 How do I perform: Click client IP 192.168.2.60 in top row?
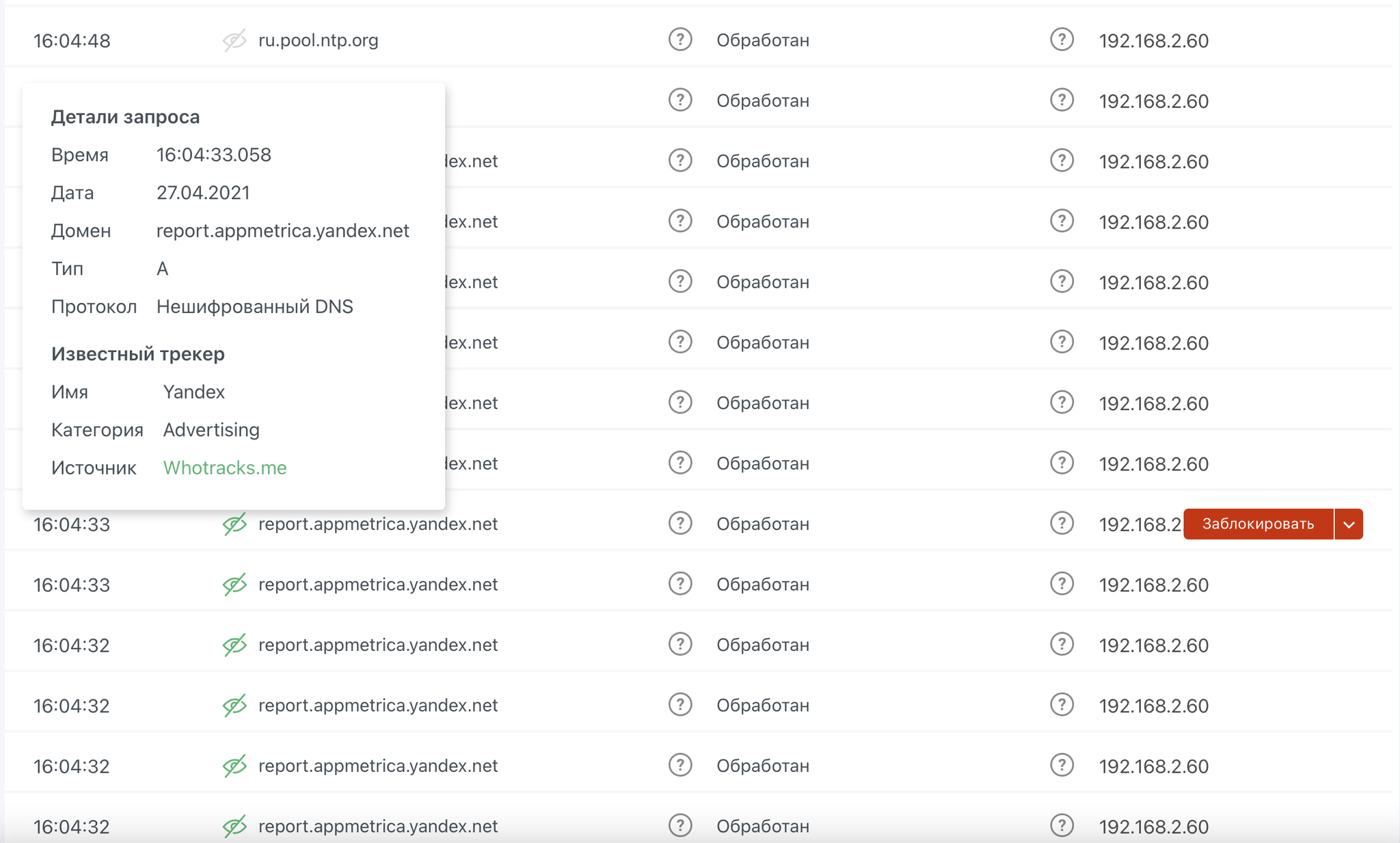[x=1153, y=41]
